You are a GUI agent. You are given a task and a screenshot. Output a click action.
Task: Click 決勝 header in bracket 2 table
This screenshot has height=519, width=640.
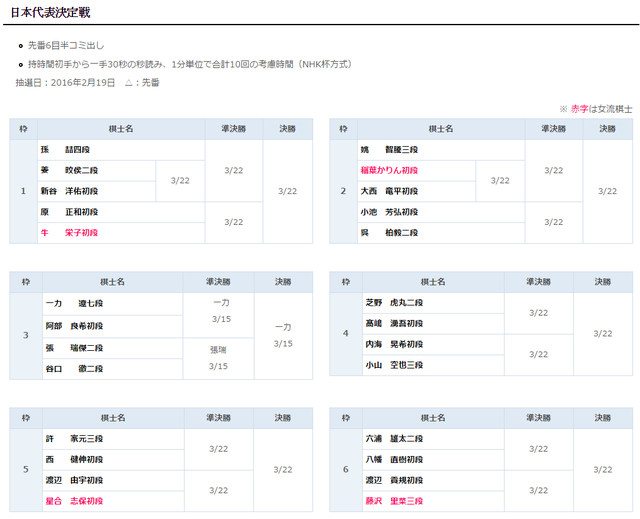pyautogui.click(x=607, y=129)
